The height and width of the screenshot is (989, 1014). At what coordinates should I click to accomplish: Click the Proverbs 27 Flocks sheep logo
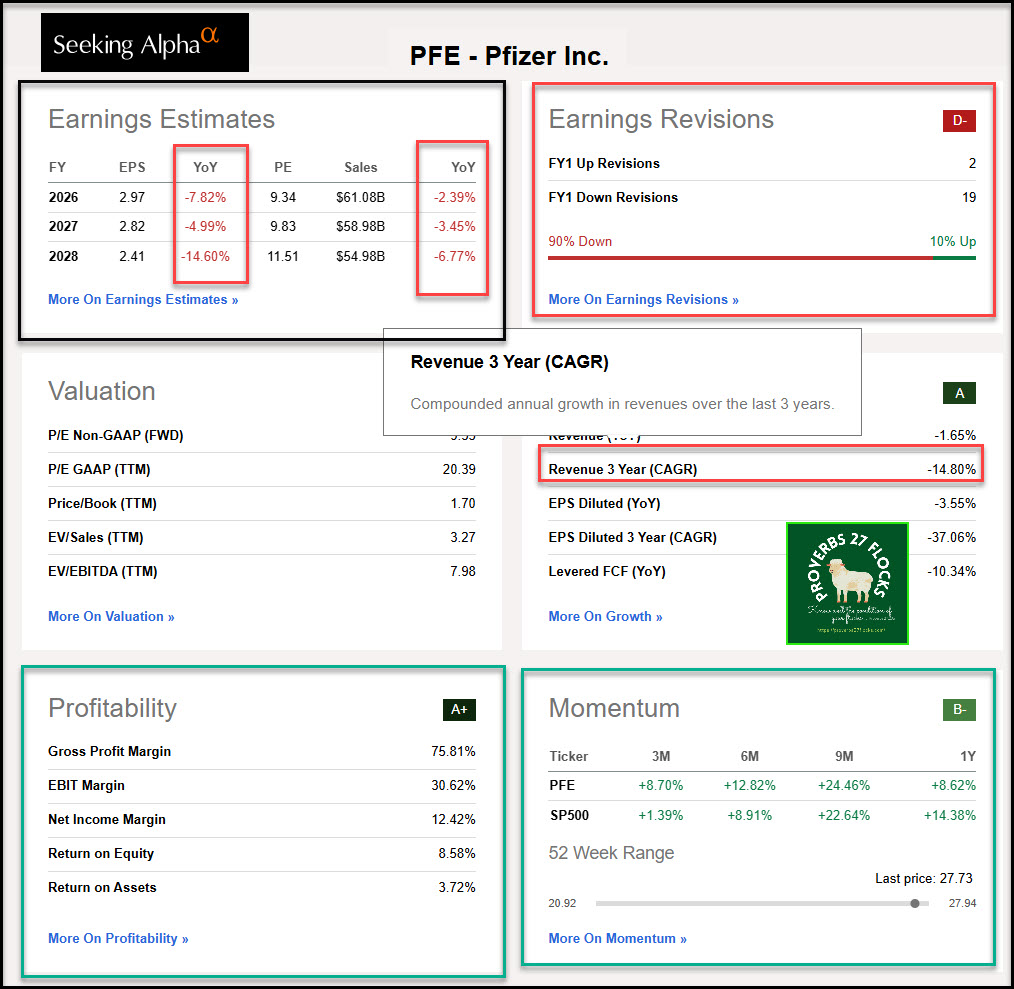847,583
